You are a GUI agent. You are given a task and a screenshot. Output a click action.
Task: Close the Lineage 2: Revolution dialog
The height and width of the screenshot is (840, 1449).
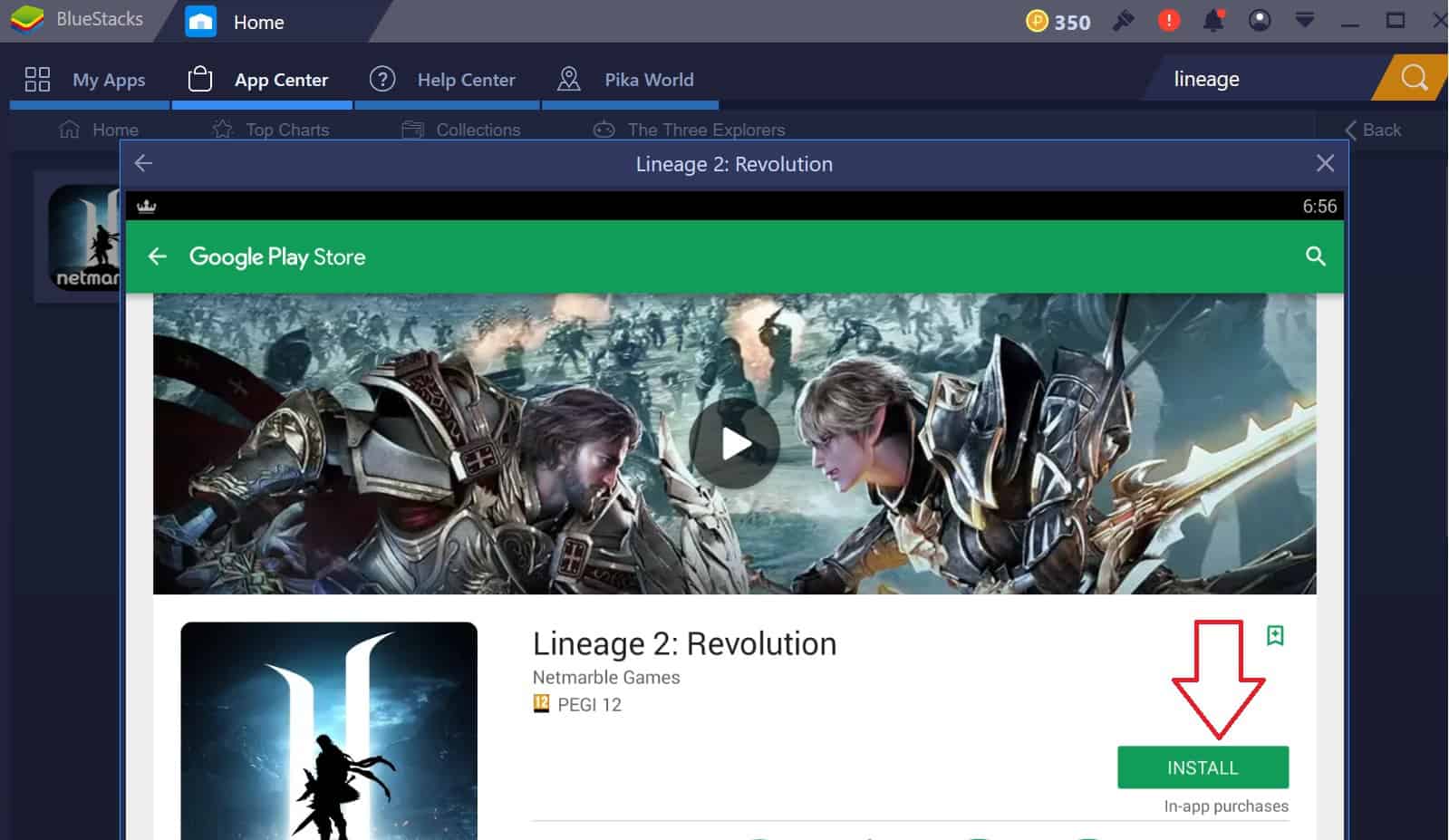pyautogui.click(x=1325, y=163)
